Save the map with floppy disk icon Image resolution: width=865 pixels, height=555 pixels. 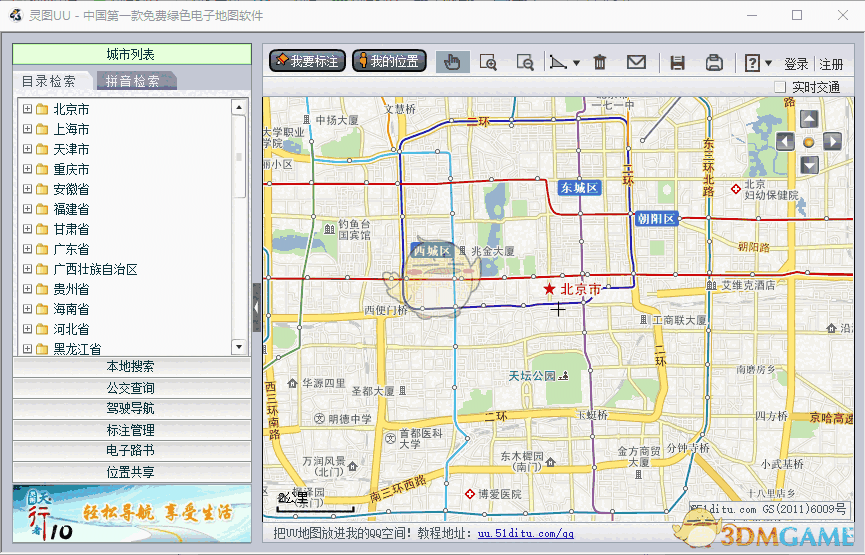click(677, 62)
